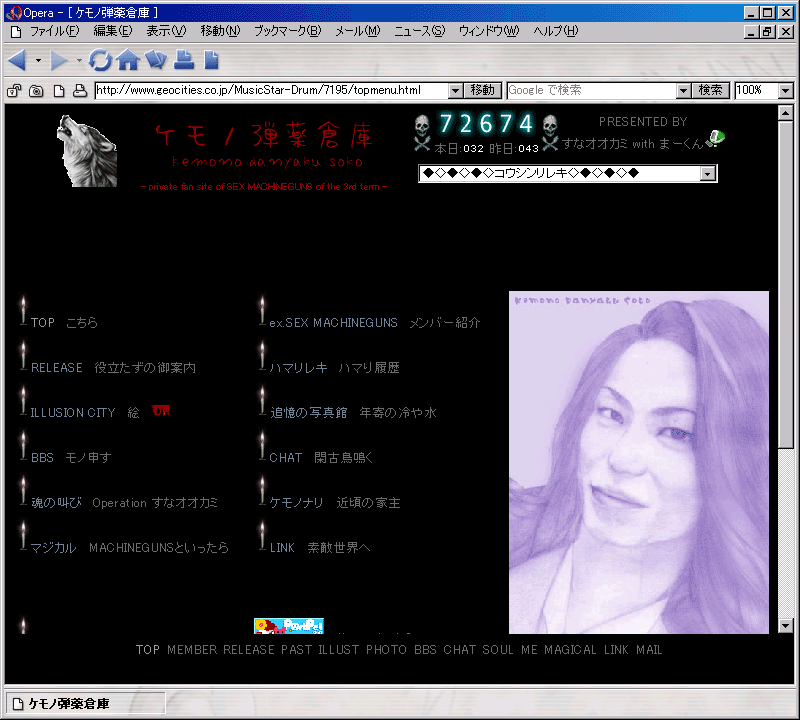The image size is (800, 720).
Task: Open the ブックマーク(B) menu
Action: pos(288,31)
